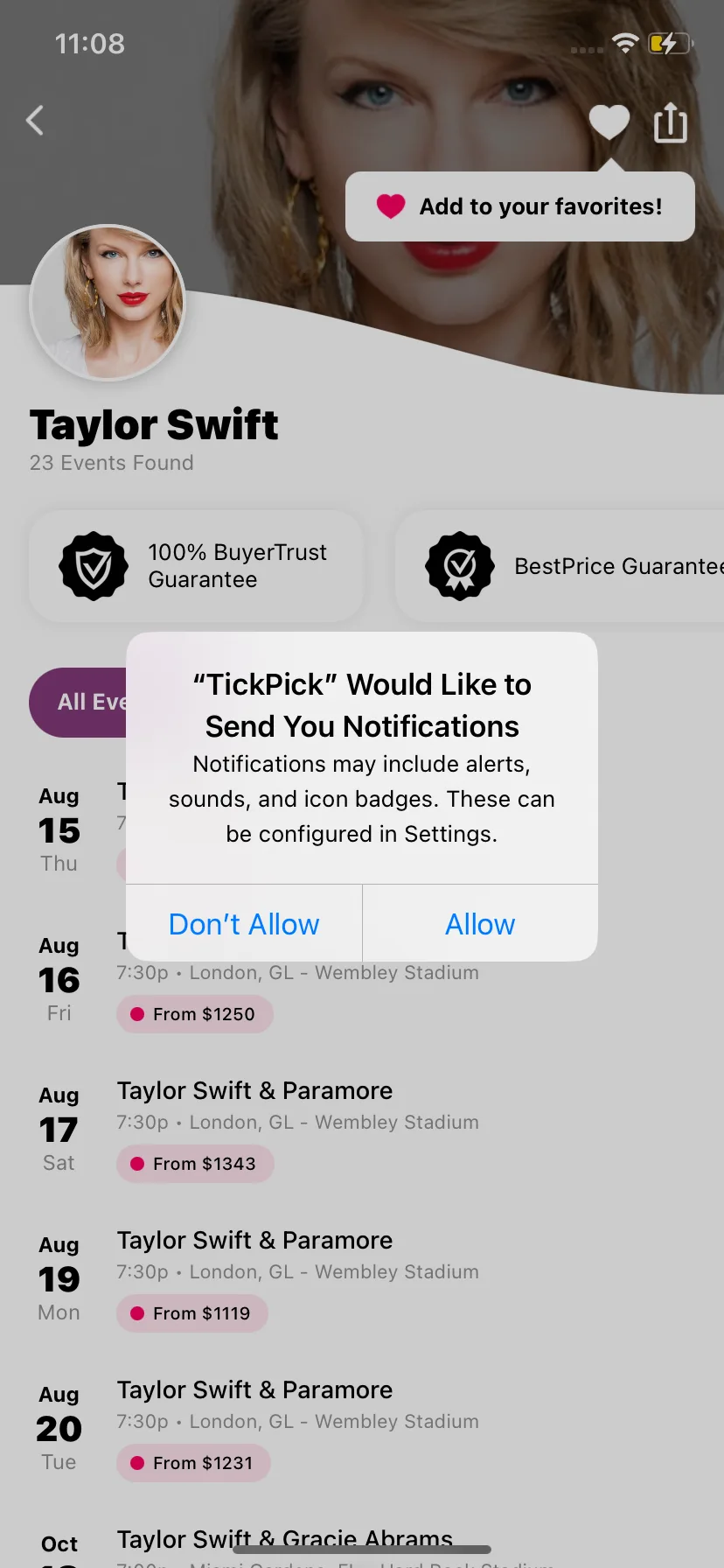The image size is (724, 1568).
Task: Tap the share icon
Action: point(671,122)
